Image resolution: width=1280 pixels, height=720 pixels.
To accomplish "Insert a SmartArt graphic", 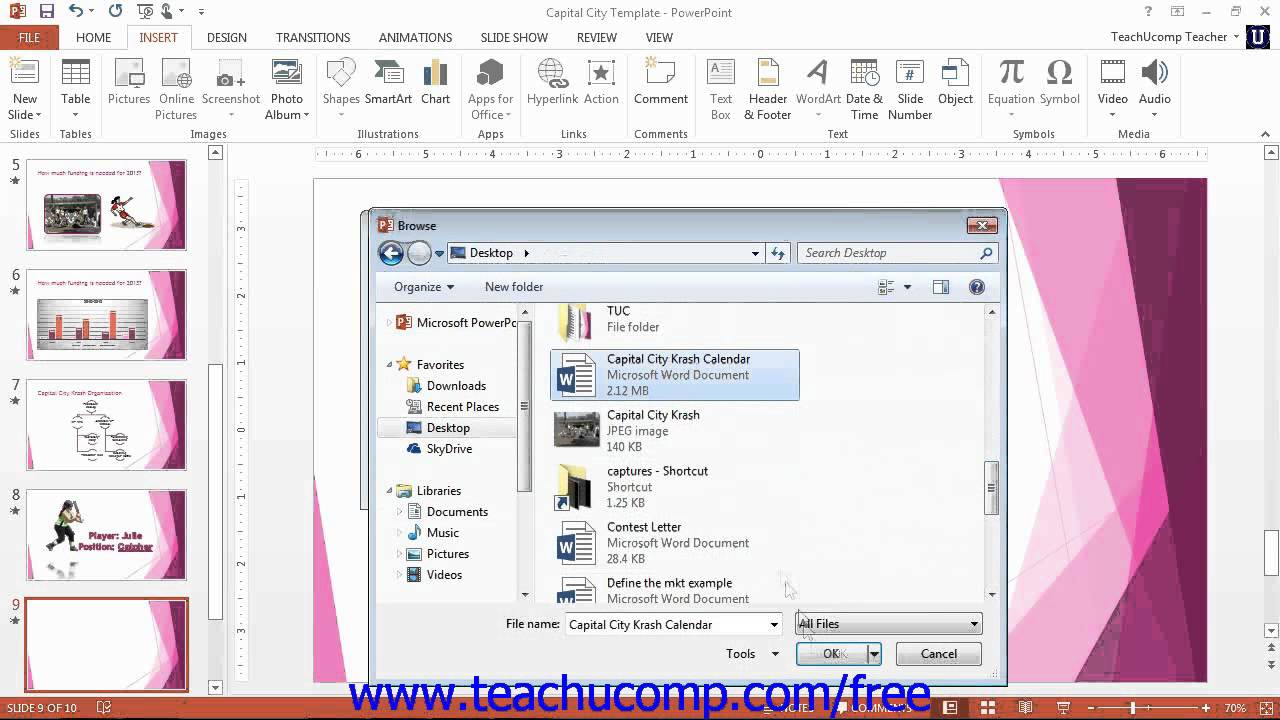I will point(388,82).
